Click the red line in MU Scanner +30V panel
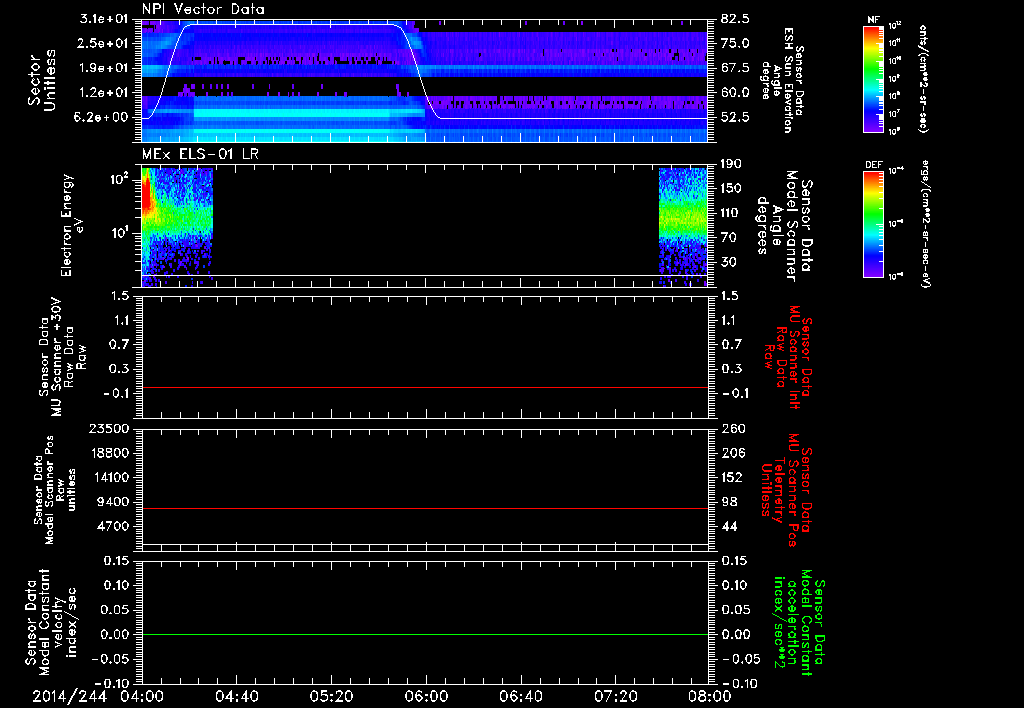1024x708 pixels. [x=425, y=387]
